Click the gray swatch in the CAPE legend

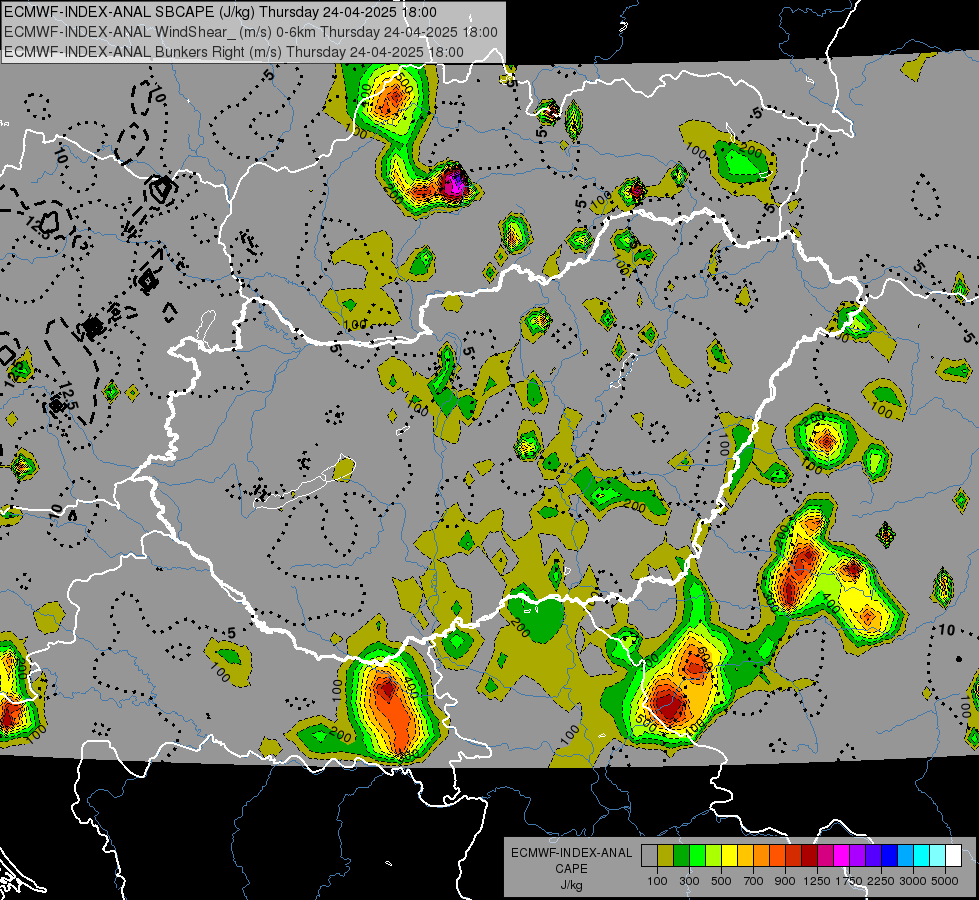pos(649,855)
